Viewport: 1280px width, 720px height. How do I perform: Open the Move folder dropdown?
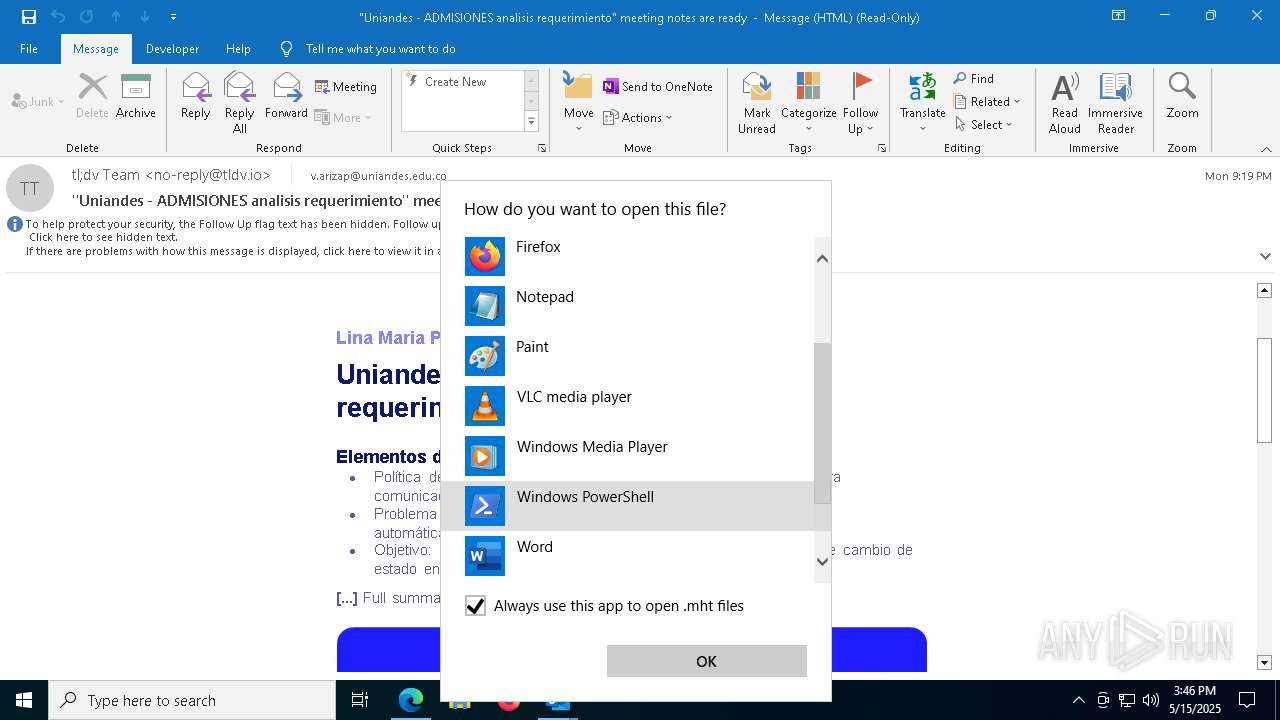(578, 103)
